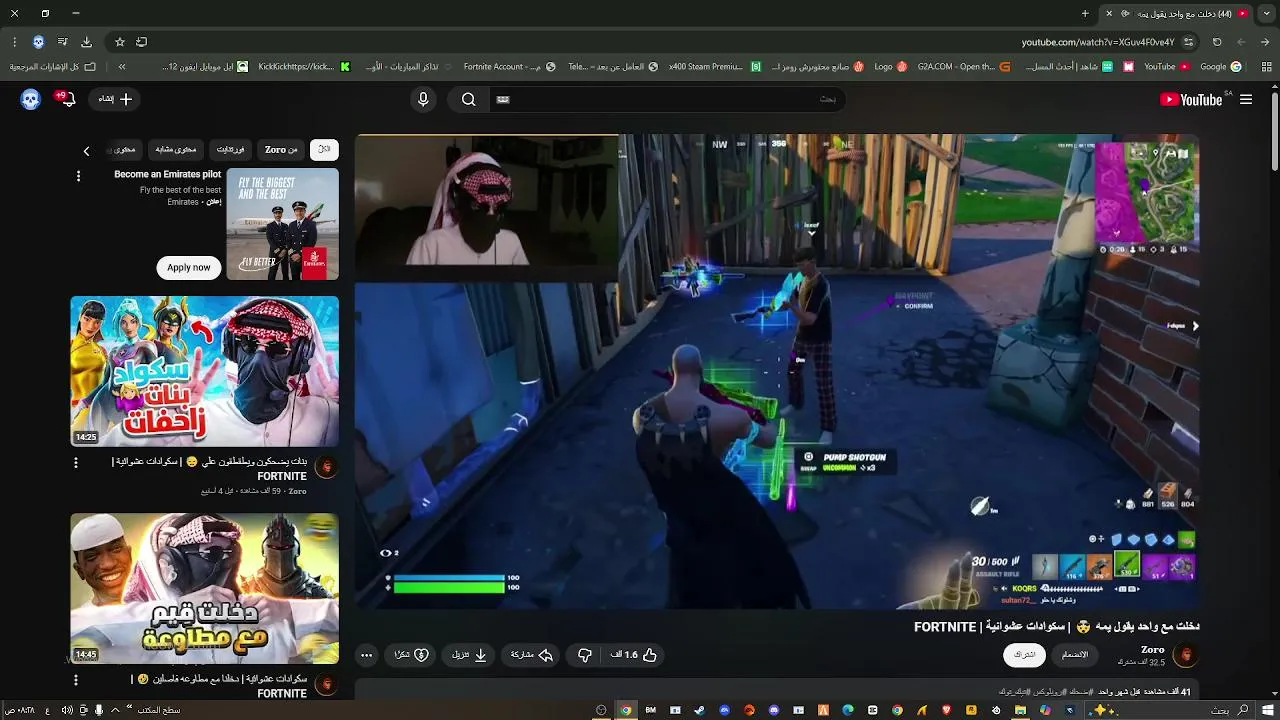Open options for 'دخلنا مع مطاوعة' video

pos(75,680)
